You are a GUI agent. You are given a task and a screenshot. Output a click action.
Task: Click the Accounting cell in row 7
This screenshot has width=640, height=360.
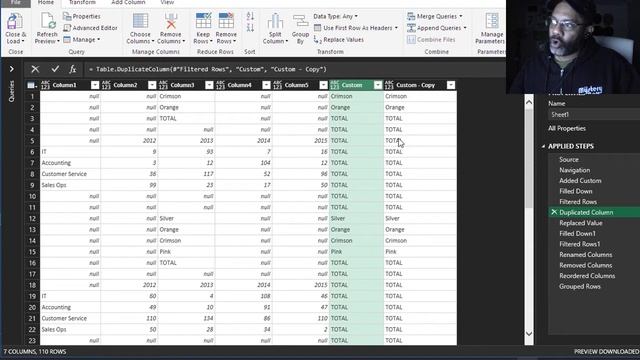click(x=70, y=163)
